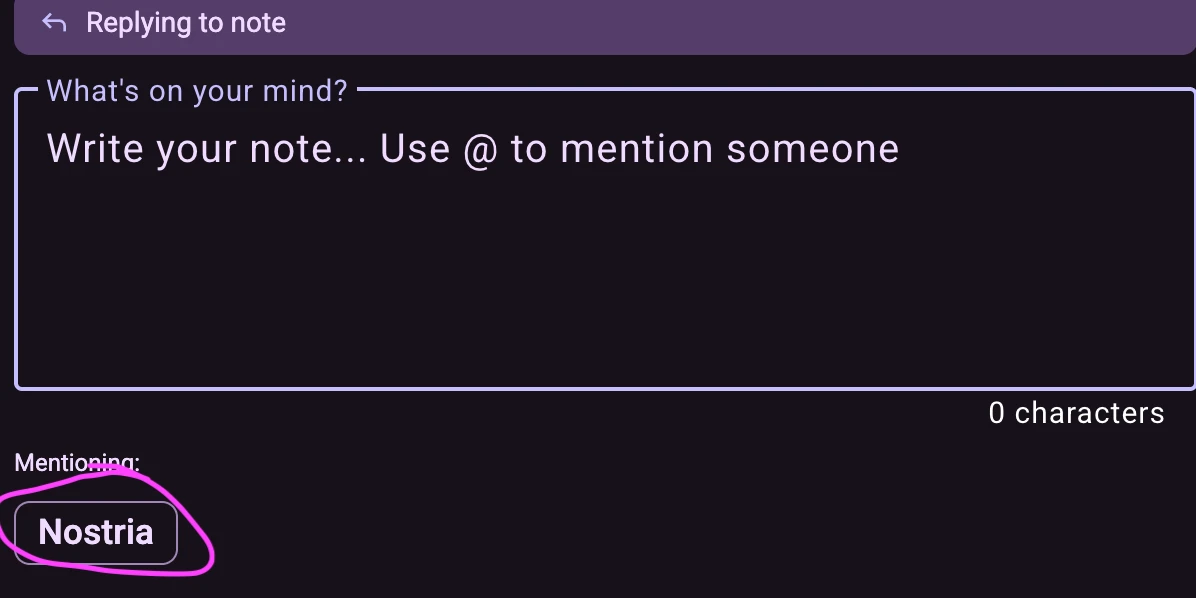Click the Mentioning label
Viewport: 1196px width, 598px height.
77,463
